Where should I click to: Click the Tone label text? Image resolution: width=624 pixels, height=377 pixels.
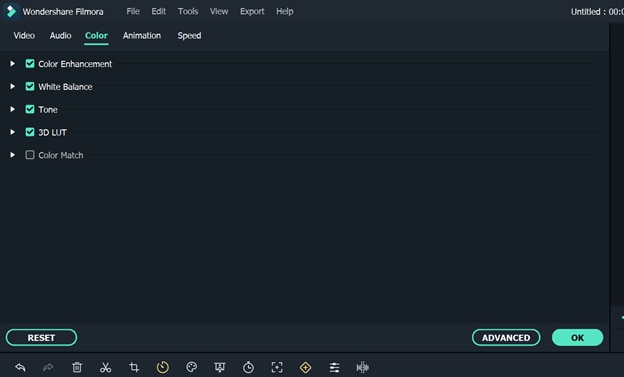click(x=48, y=109)
